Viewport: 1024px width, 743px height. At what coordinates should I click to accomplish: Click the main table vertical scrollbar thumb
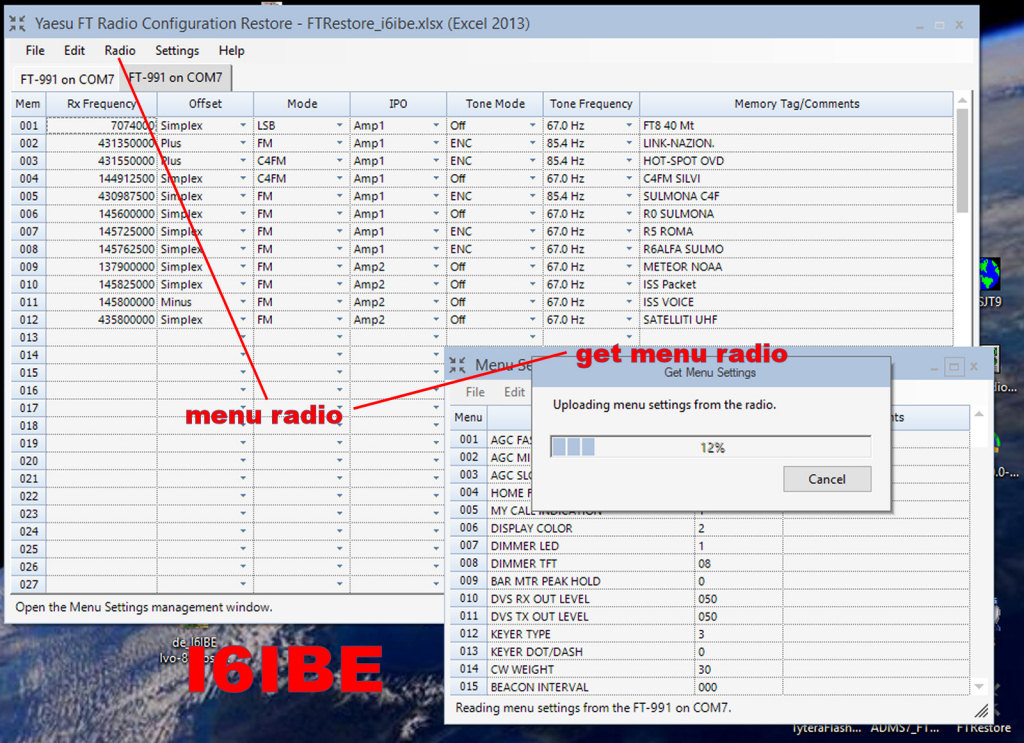(962, 160)
